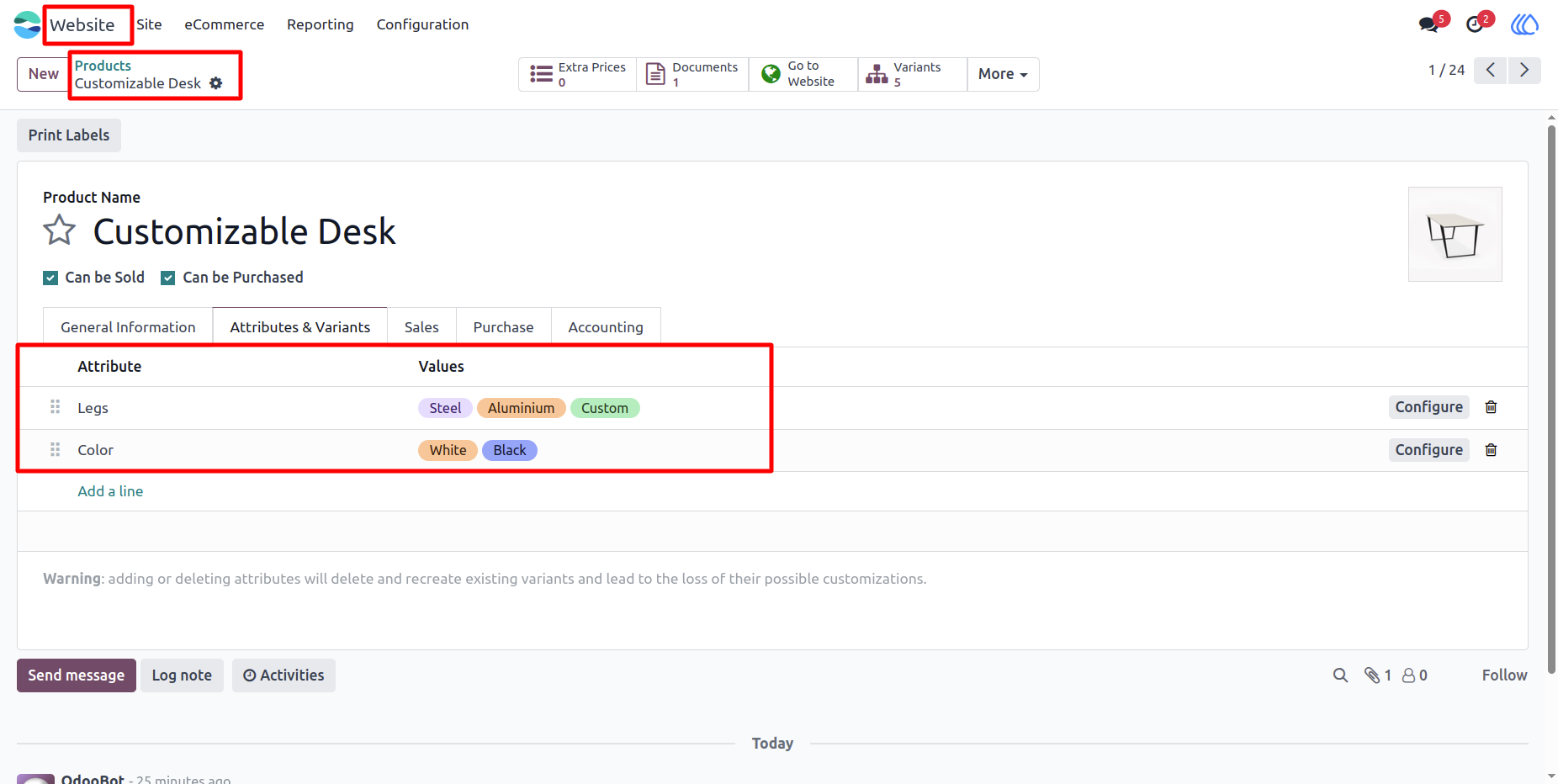Screen dimensions: 1558x784
Task: Click Go to Website globe button
Action: coord(803,74)
